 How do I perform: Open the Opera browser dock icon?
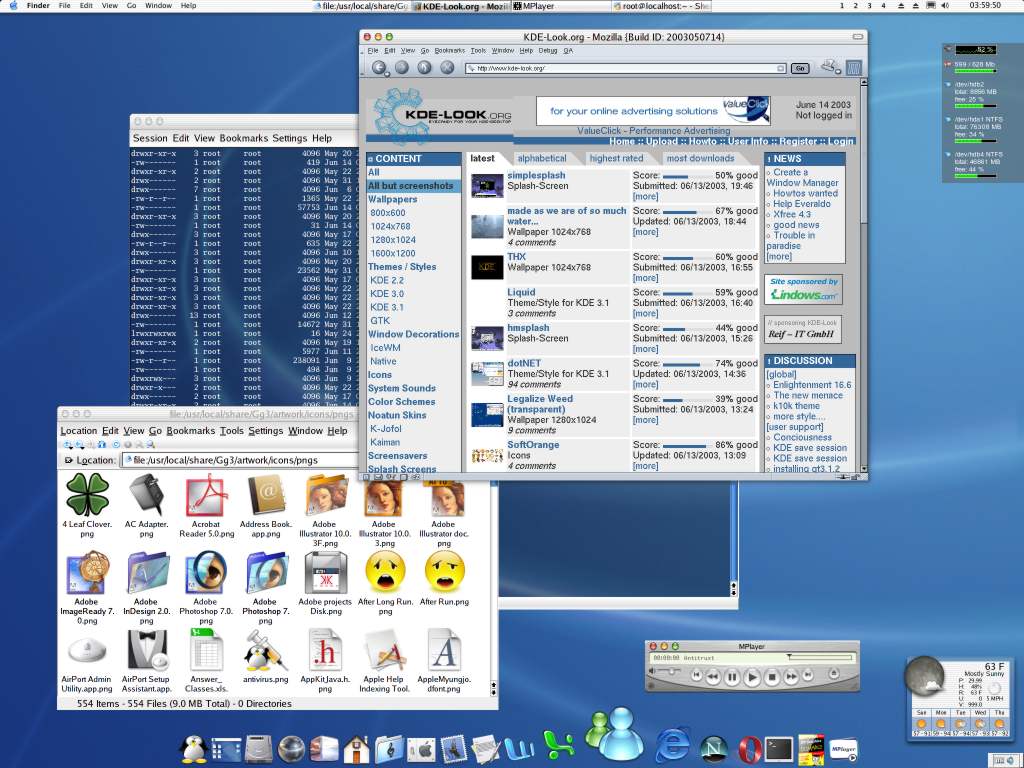click(750, 750)
